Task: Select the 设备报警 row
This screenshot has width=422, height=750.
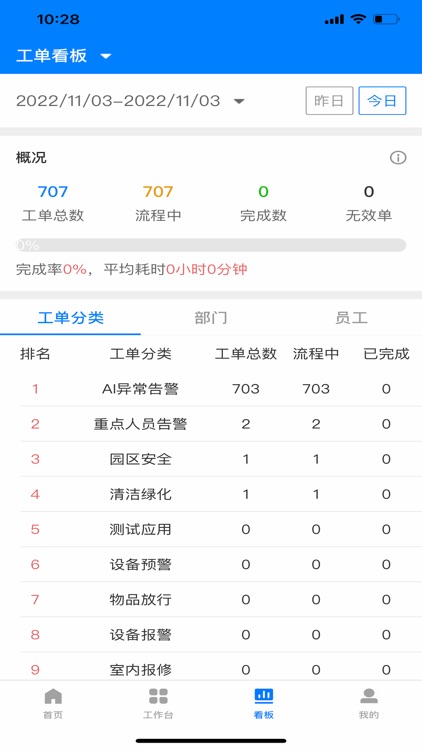Action: point(211,635)
